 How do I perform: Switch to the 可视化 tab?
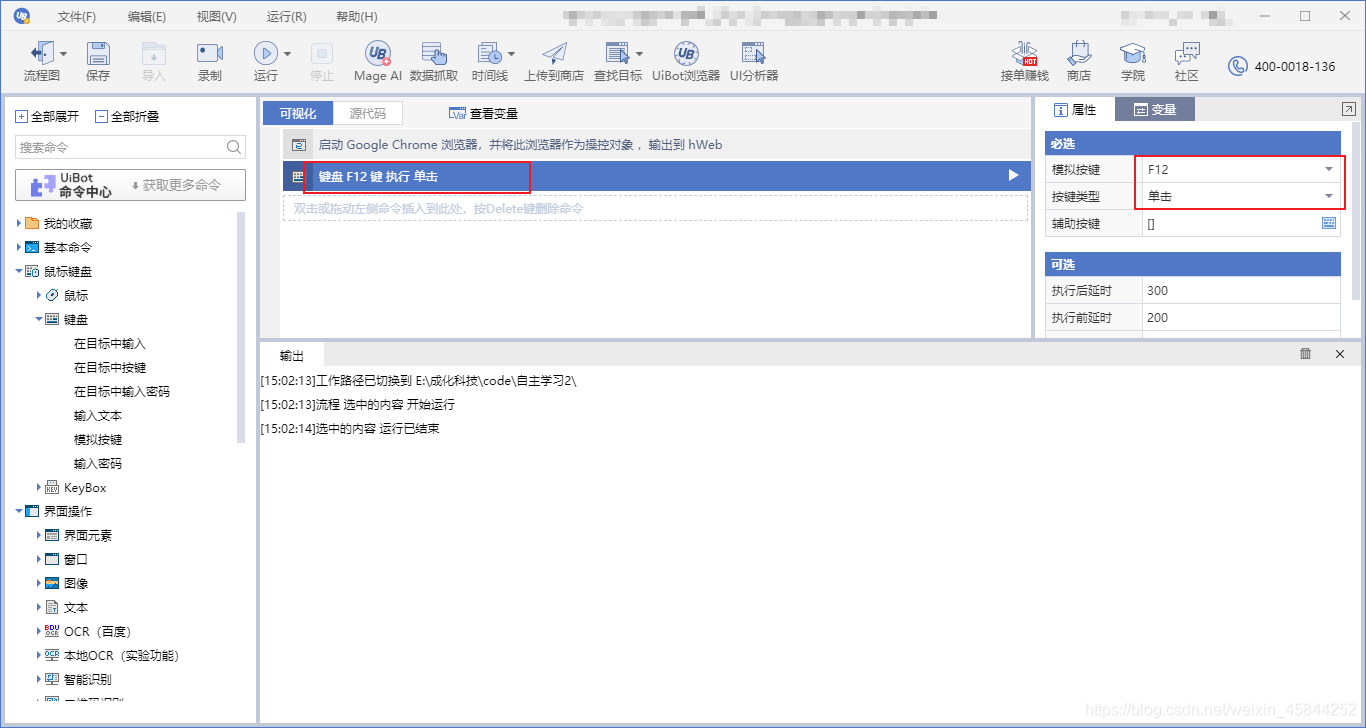[298, 113]
